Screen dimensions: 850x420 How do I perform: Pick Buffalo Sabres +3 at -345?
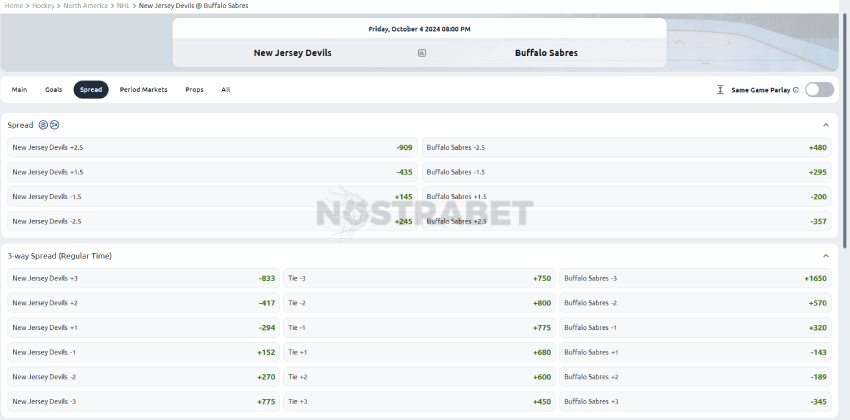coord(696,402)
